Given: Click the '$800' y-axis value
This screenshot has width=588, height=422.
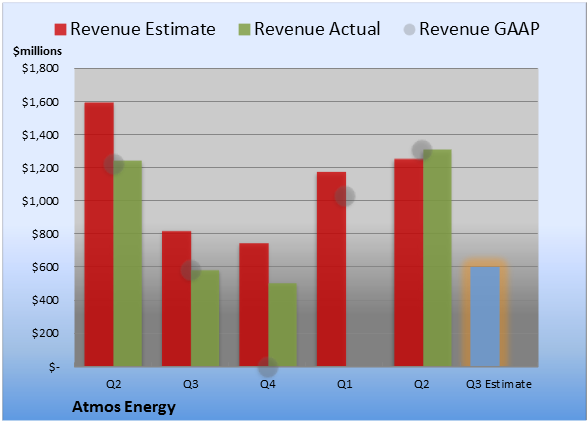Looking at the screenshot, I should tap(45, 234).
